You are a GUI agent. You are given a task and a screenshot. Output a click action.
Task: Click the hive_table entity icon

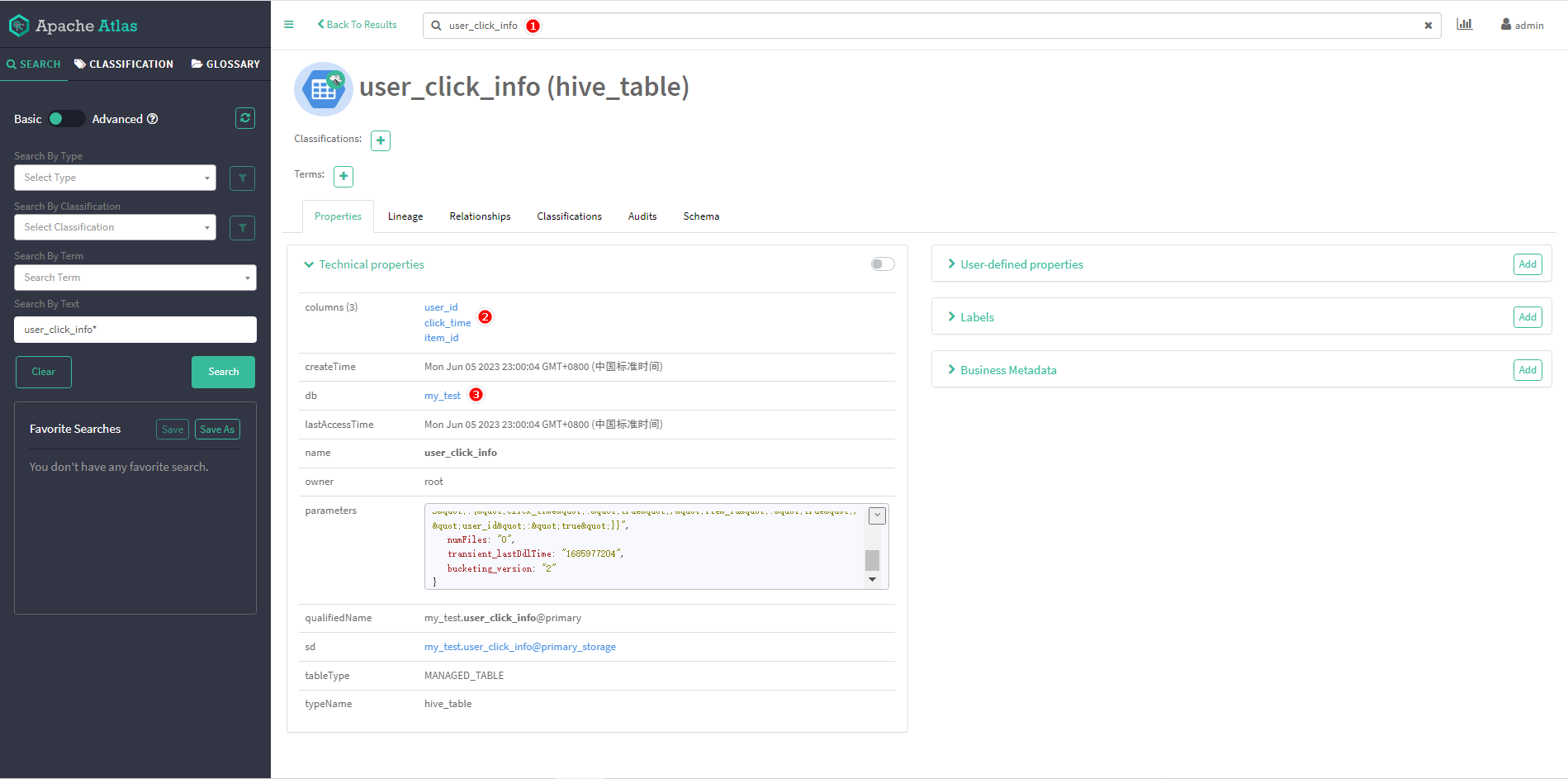pyautogui.click(x=323, y=89)
